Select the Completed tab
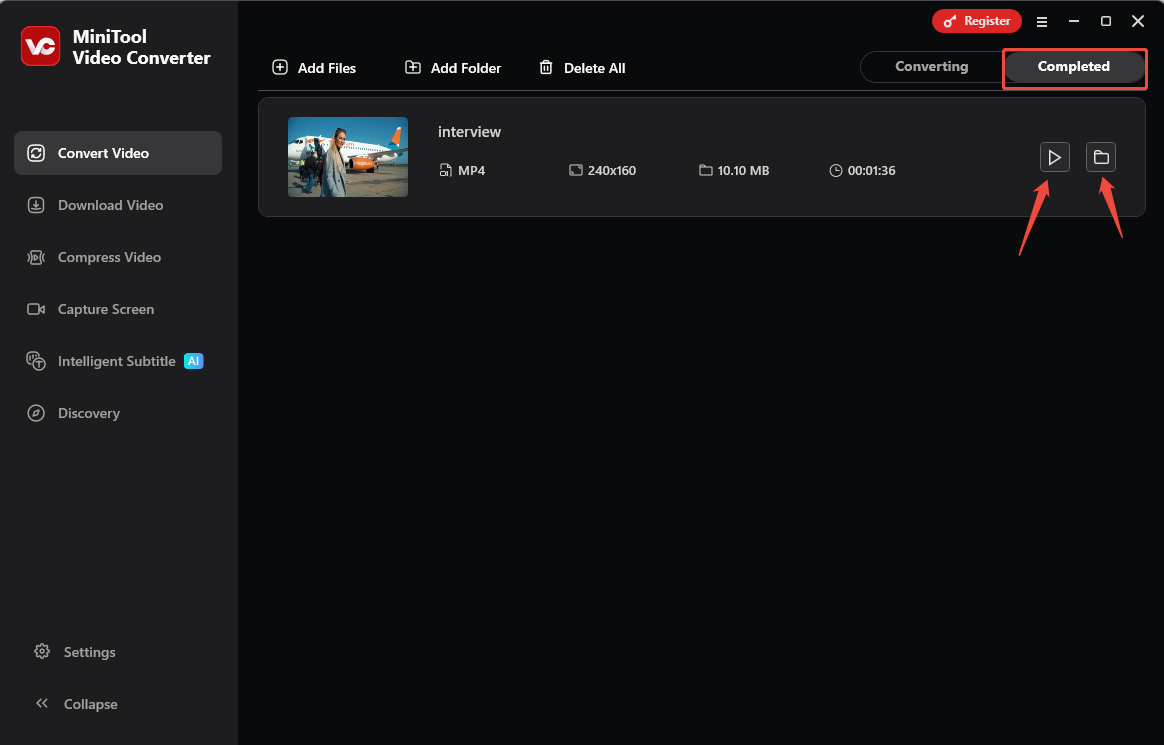 coord(1074,66)
